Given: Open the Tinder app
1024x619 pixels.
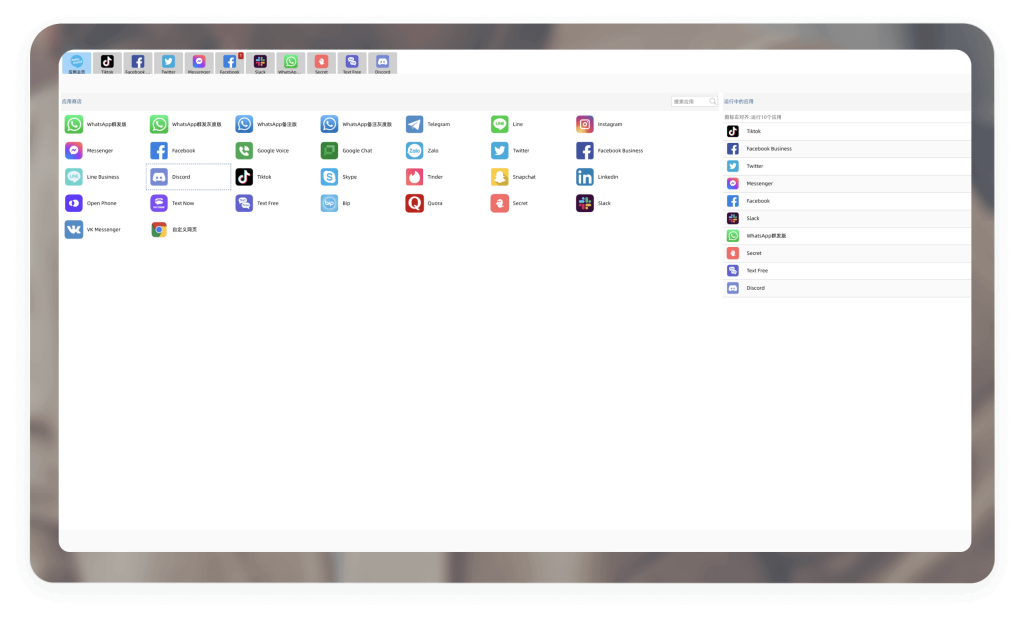Looking at the screenshot, I should (x=414, y=177).
